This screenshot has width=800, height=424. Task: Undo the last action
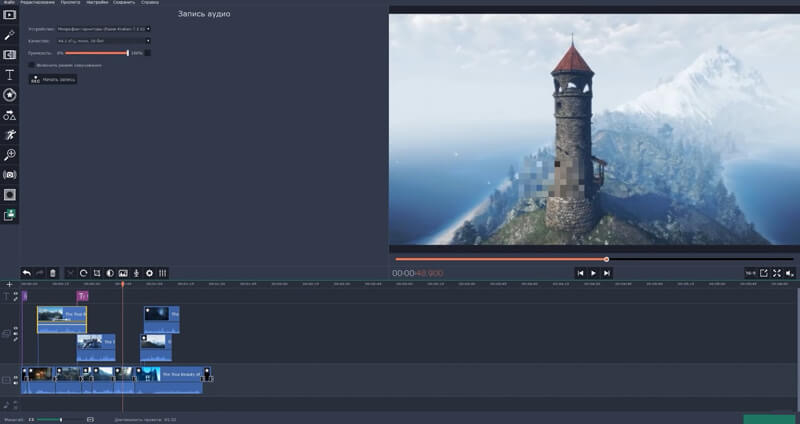27,273
